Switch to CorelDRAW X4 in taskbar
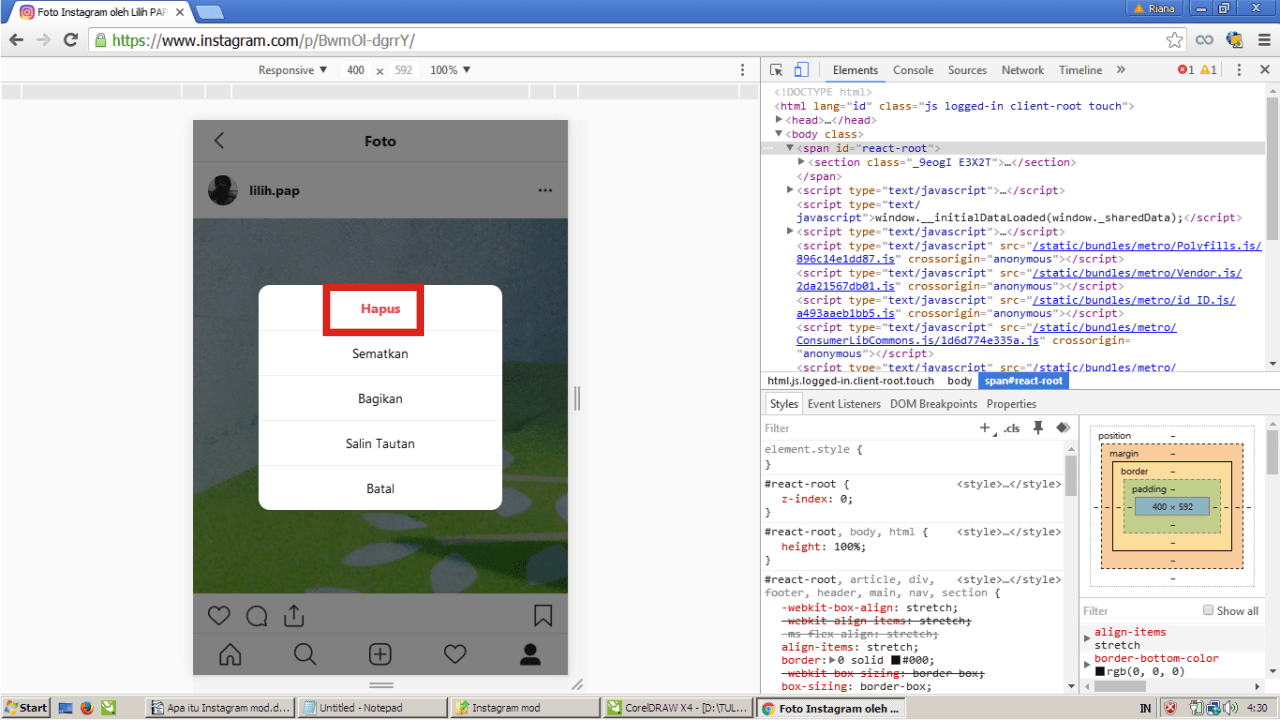This screenshot has height=720, width=1280. click(x=678, y=707)
